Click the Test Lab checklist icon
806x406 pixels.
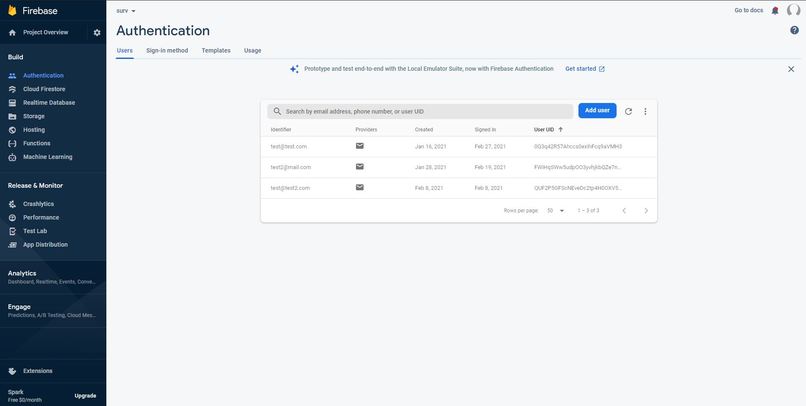(12, 231)
